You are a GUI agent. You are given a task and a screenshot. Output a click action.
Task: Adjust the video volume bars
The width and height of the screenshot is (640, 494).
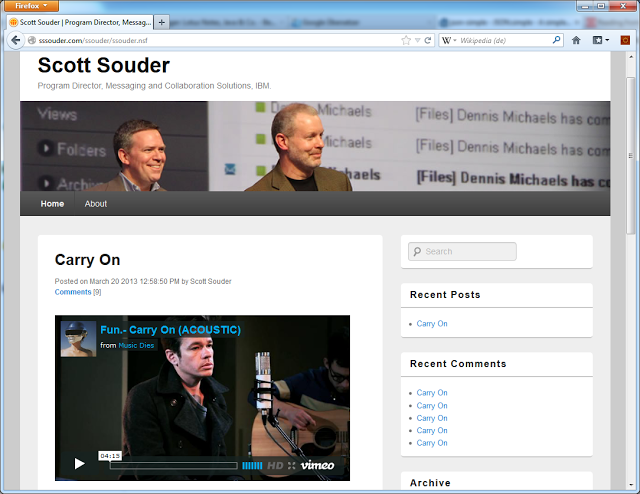coord(252,465)
